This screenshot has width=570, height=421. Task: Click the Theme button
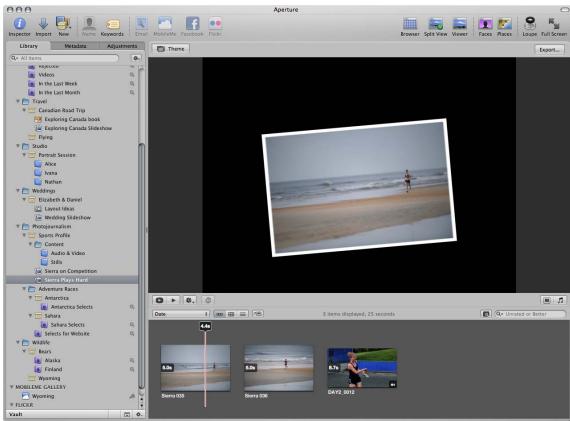point(171,49)
